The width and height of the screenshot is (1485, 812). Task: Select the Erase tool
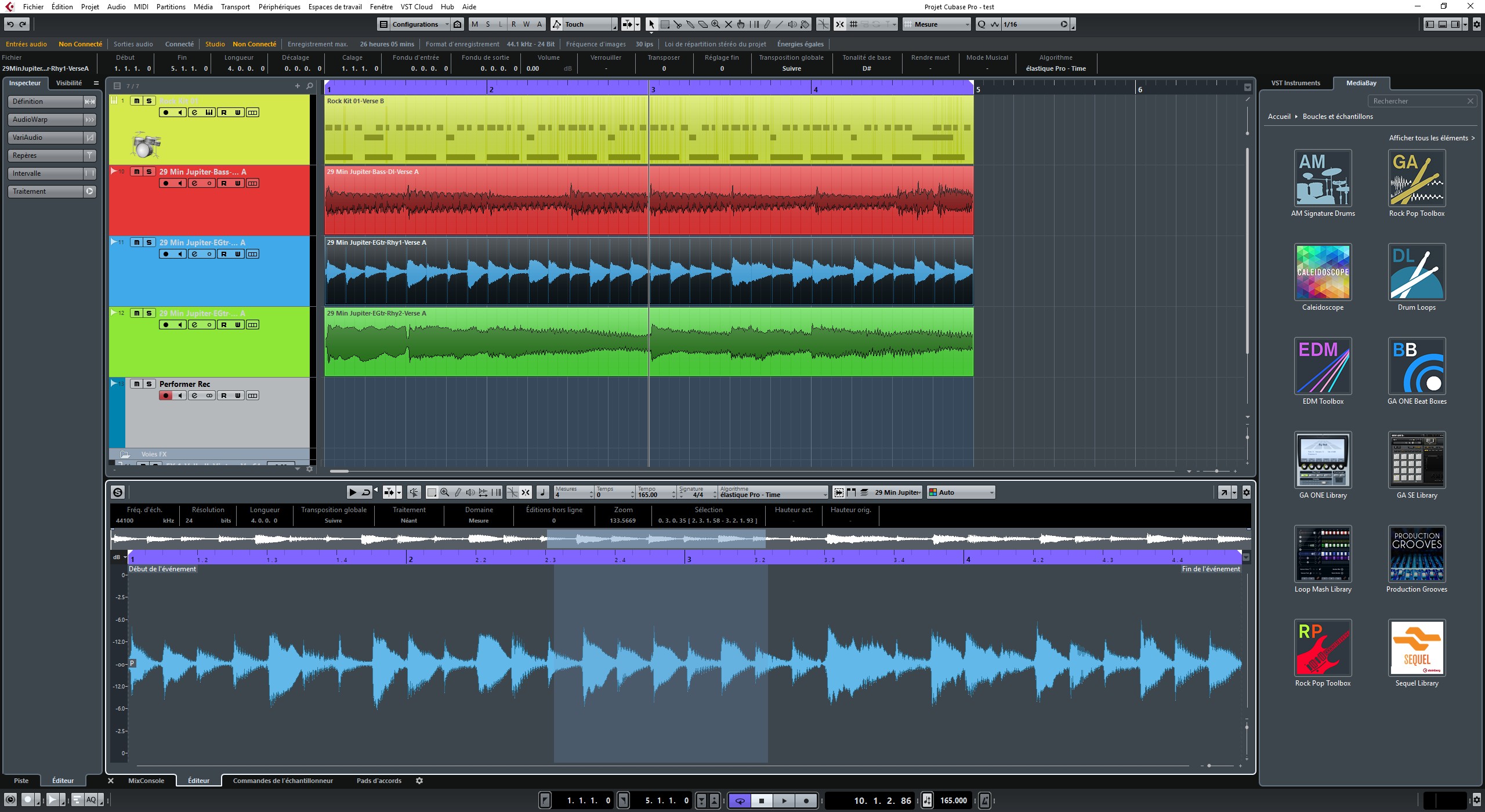703,24
